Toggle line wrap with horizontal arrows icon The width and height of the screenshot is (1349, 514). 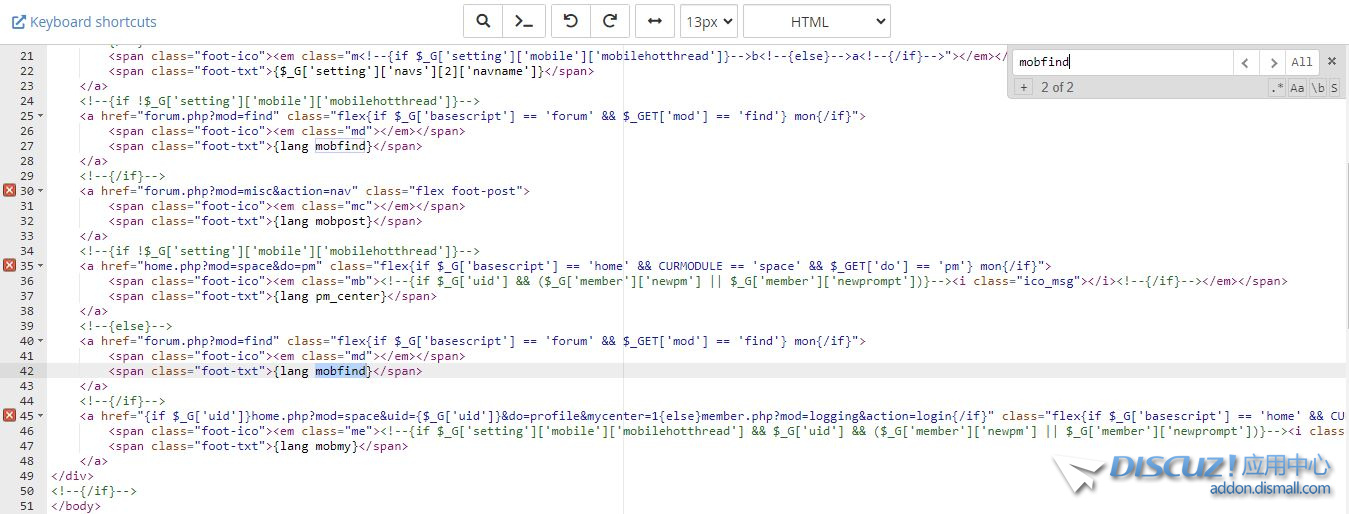pos(654,21)
